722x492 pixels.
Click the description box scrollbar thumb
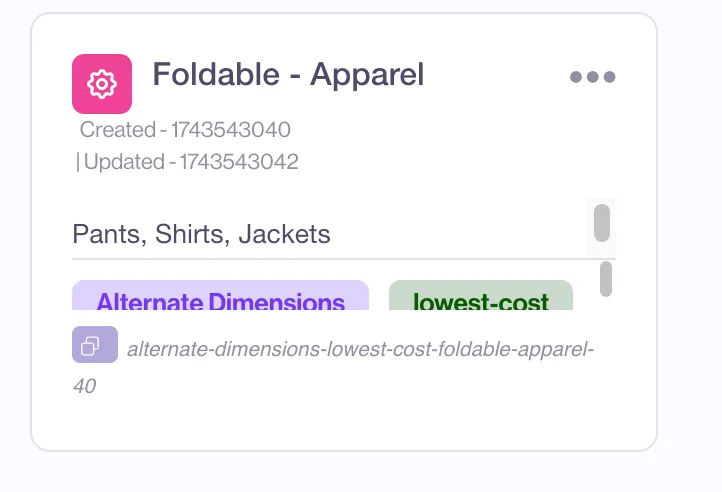coord(602,223)
